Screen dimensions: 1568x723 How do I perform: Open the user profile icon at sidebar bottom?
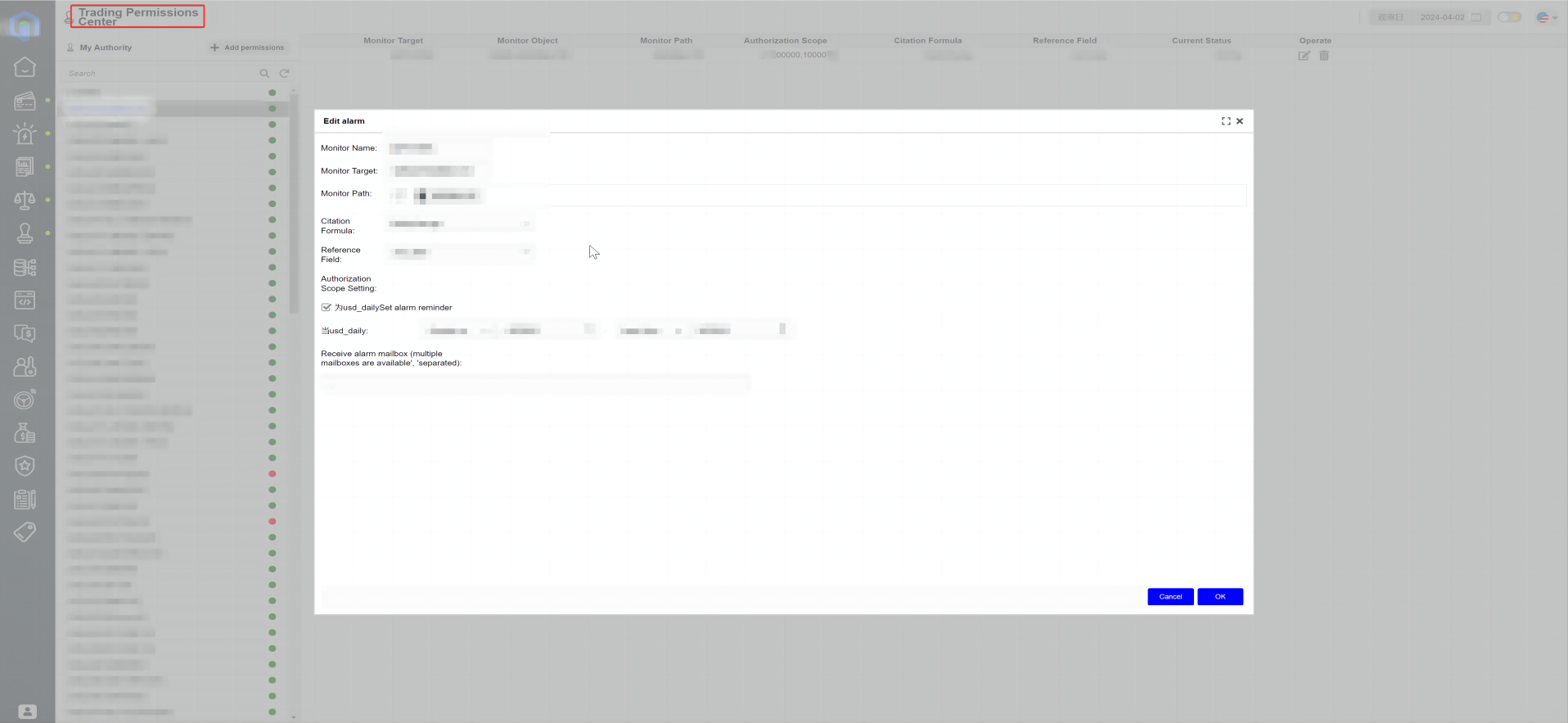pyautogui.click(x=27, y=712)
